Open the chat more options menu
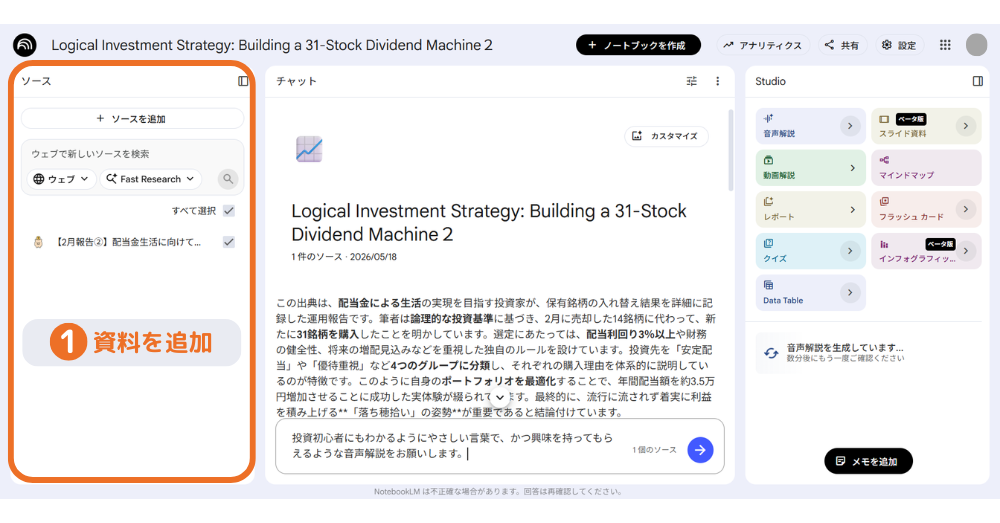The width and height of the screenshot is (1000, 523). pos(717,81)
